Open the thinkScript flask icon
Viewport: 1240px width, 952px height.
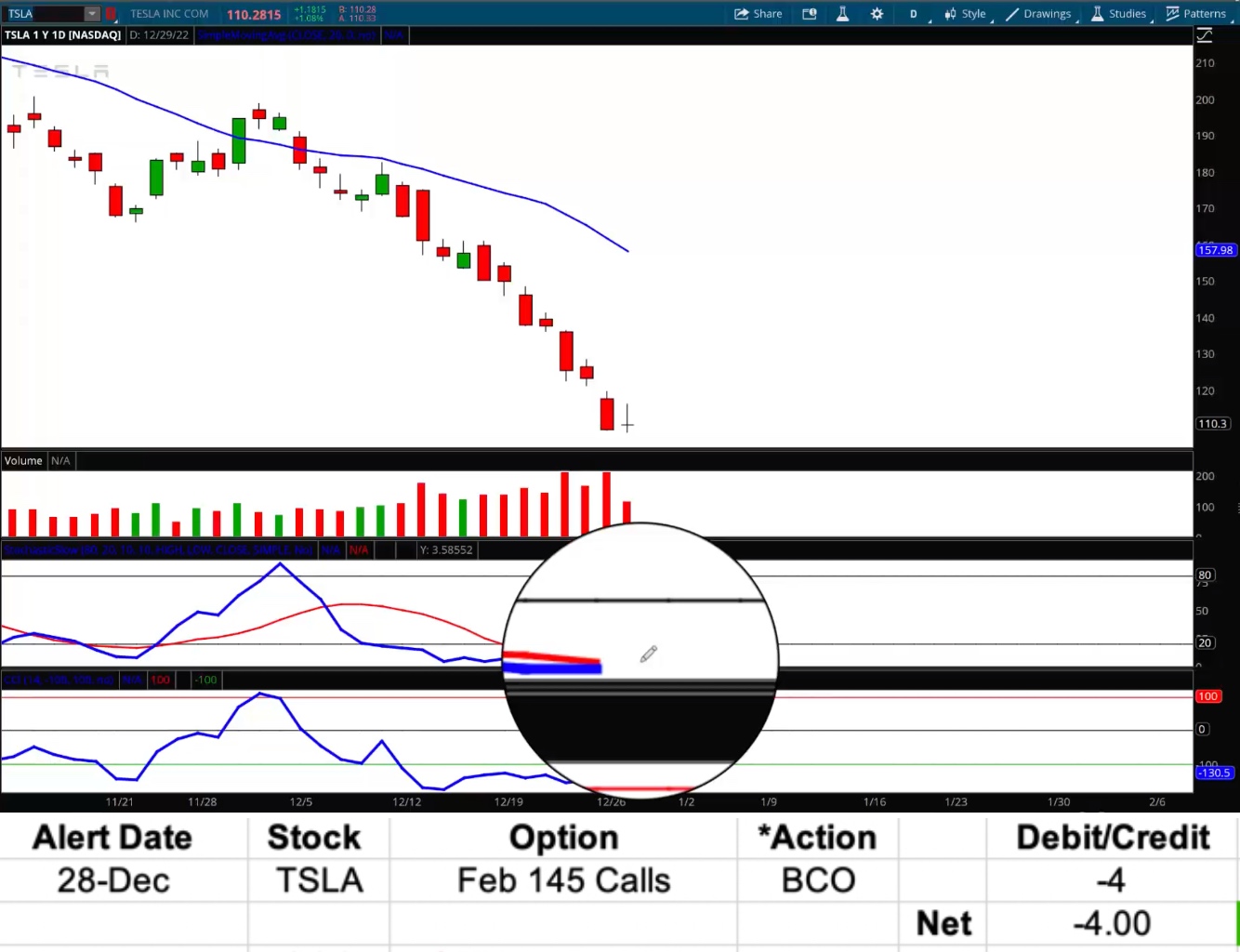(x=843, y=14)
